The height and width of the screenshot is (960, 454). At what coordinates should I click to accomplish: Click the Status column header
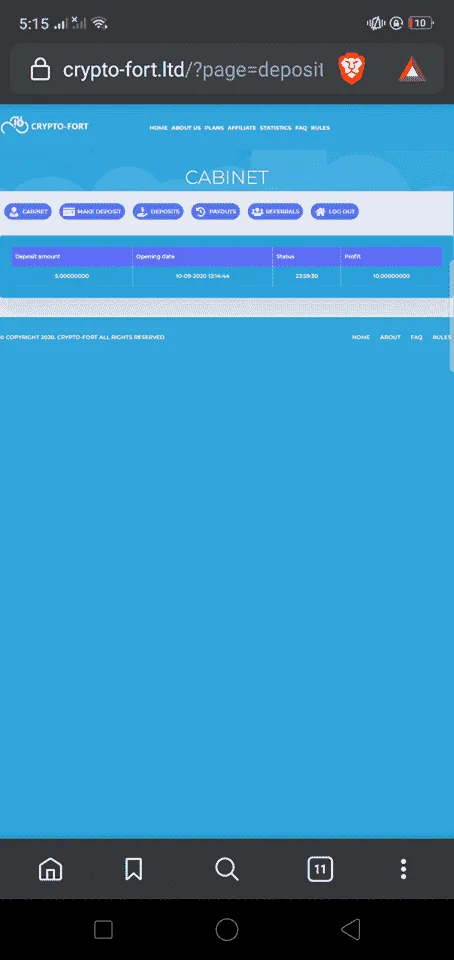pos(307,257)
